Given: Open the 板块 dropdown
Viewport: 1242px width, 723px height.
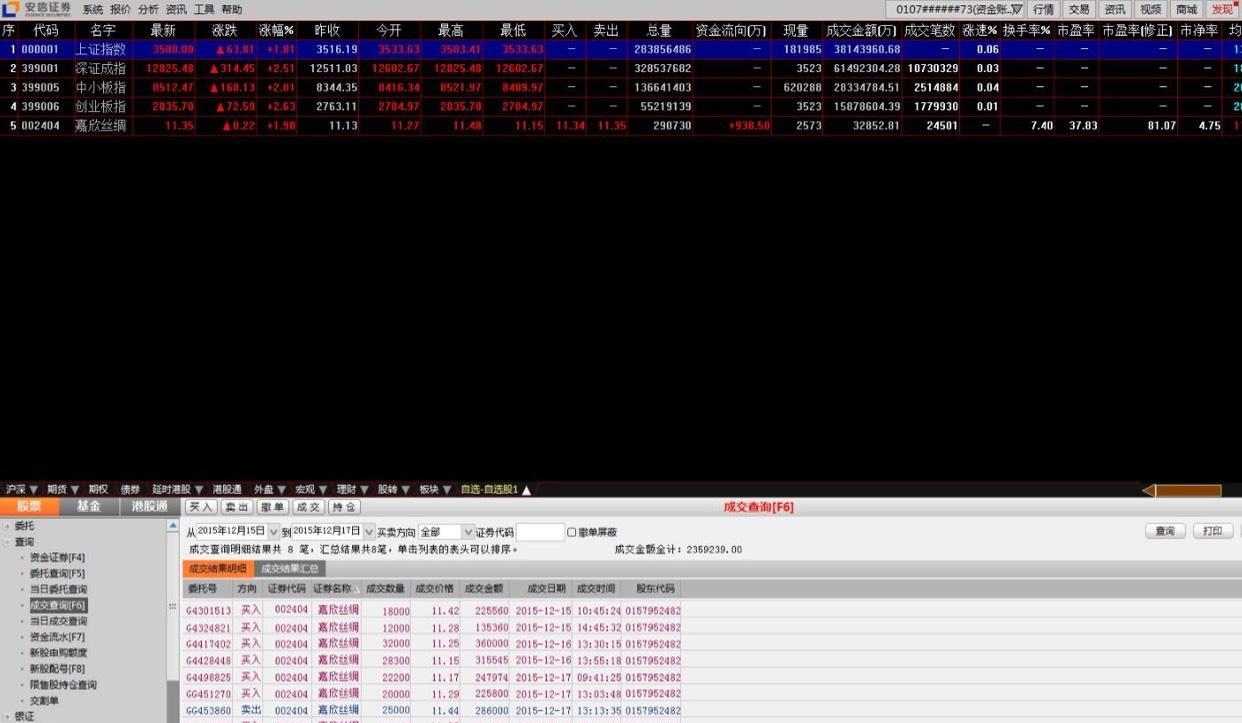Looking at the screenshot, I should tap(447, 490).
